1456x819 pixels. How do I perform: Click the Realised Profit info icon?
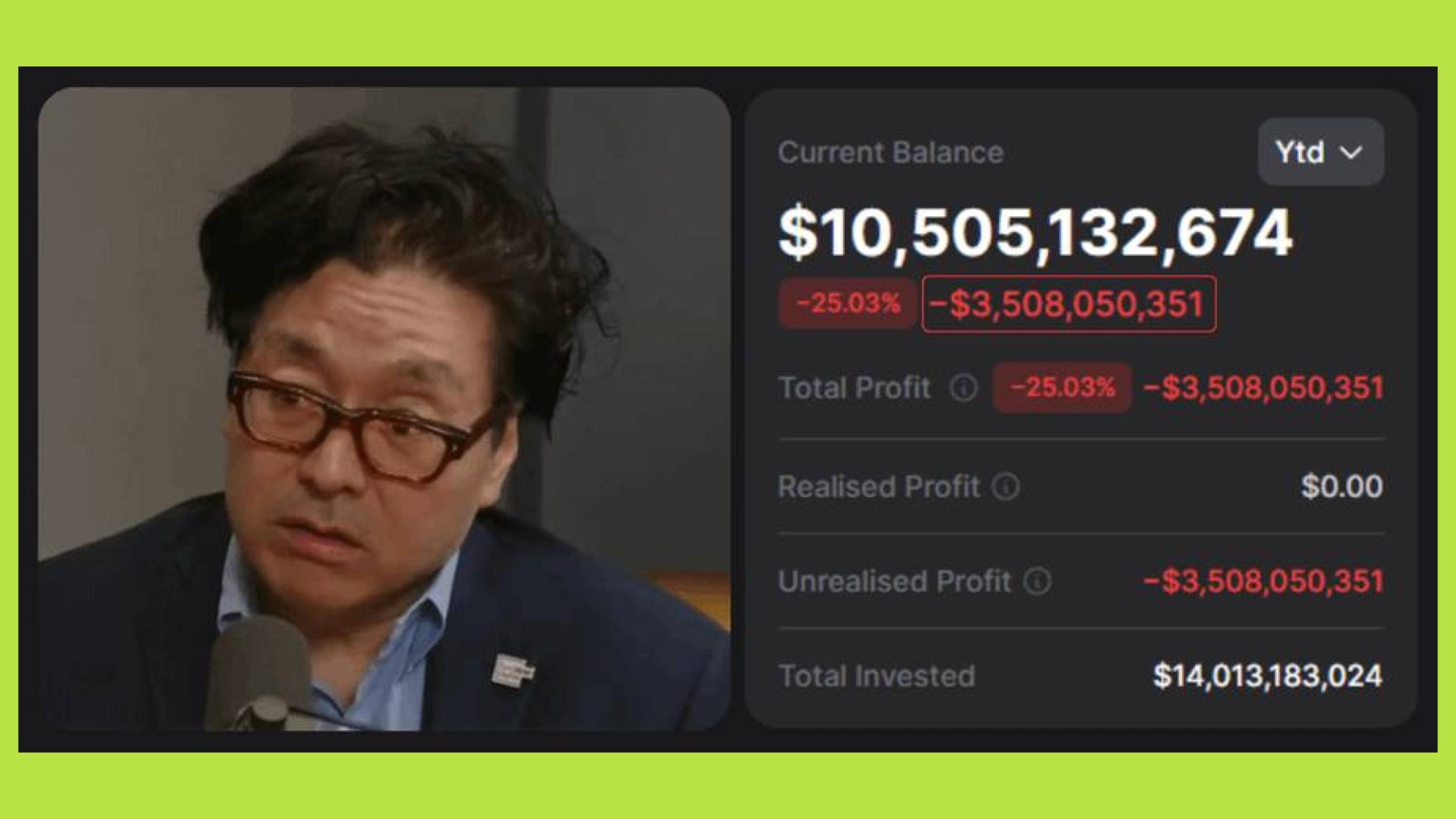[1006, 486]
